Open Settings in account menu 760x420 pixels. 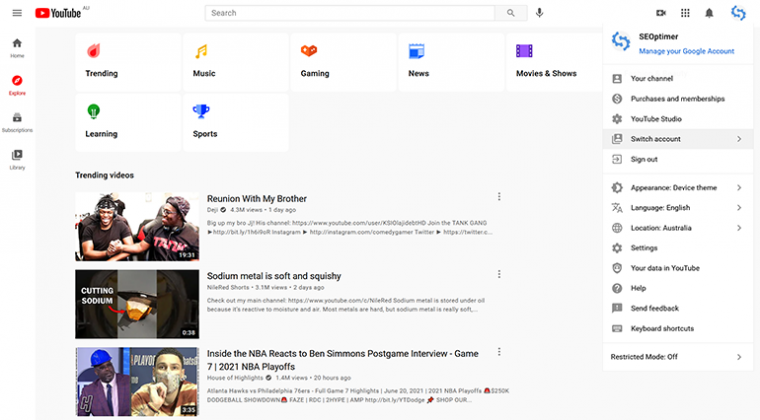pos(678,248)
